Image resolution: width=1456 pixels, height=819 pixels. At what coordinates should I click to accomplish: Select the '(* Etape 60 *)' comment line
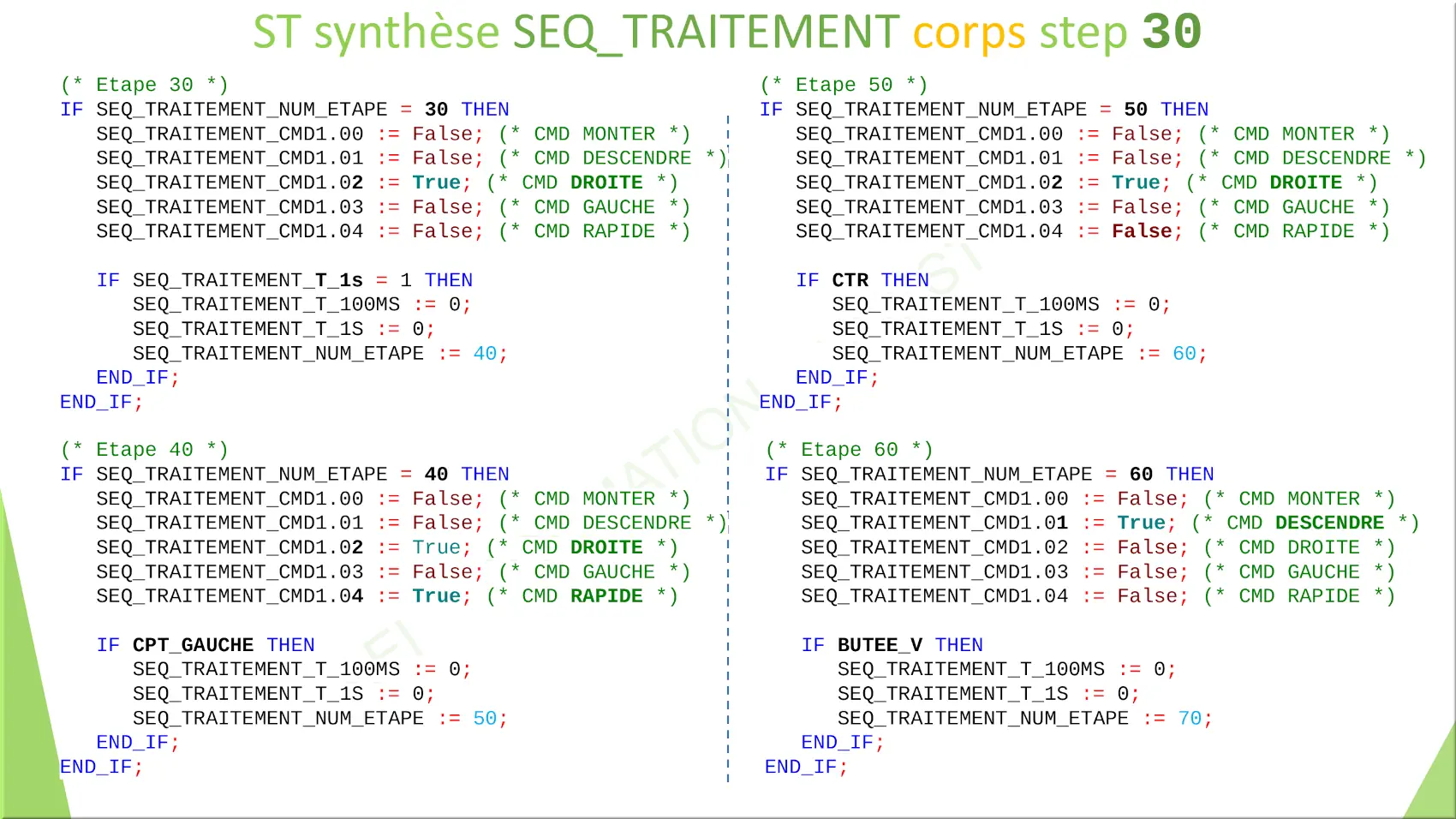tap(849, 450)
